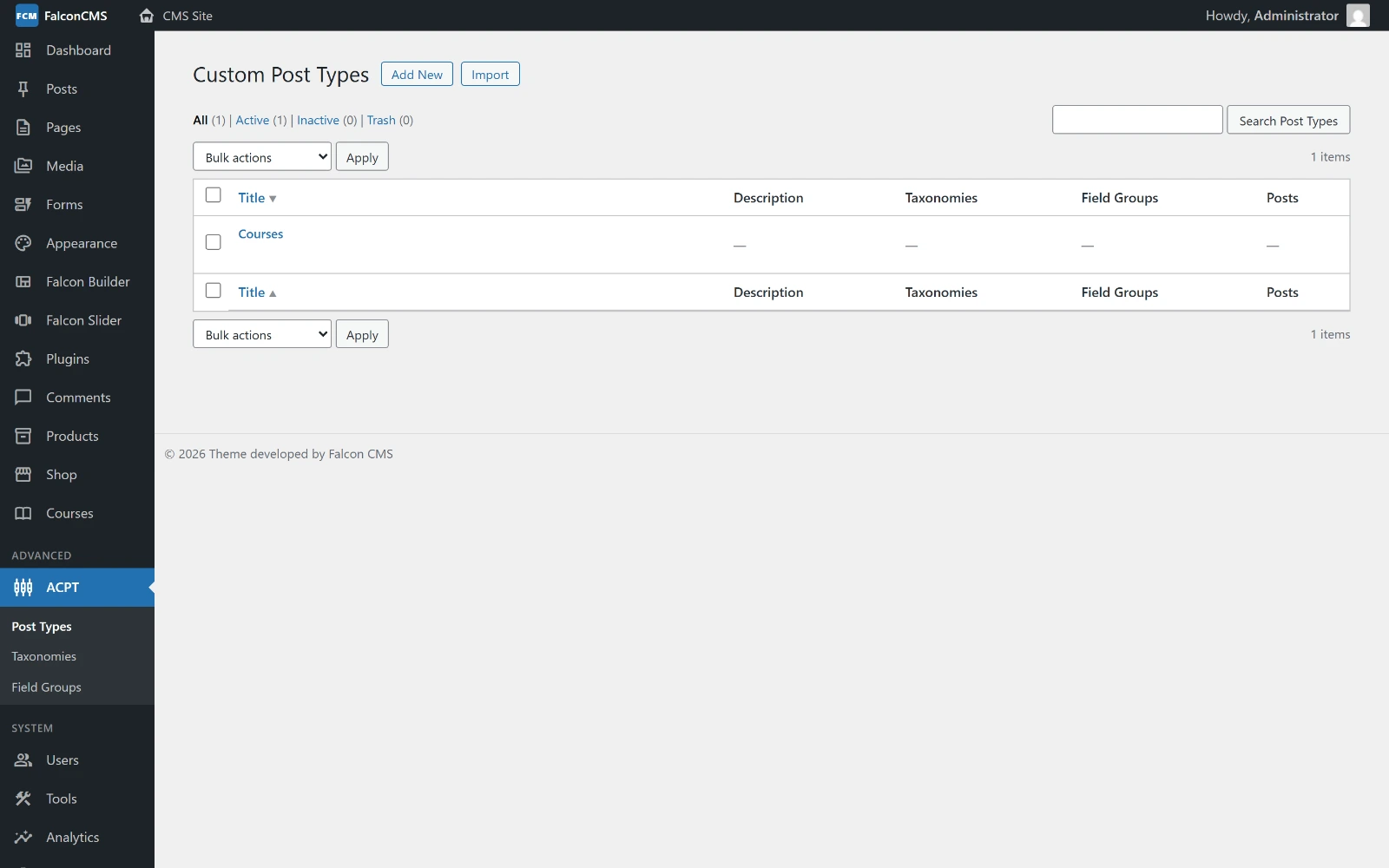Click the CMS Site home icon

coord(147,16)
